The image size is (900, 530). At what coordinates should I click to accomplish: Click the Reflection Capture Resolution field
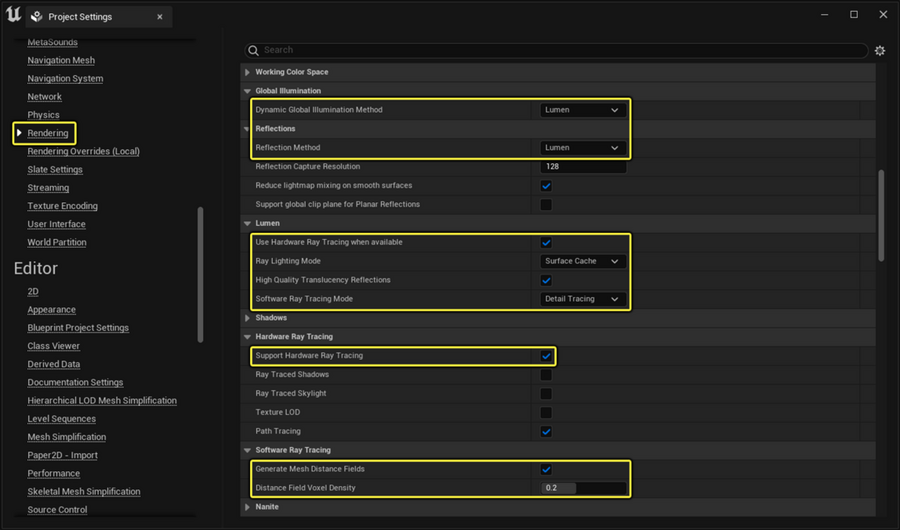click(x=583, y=166)
